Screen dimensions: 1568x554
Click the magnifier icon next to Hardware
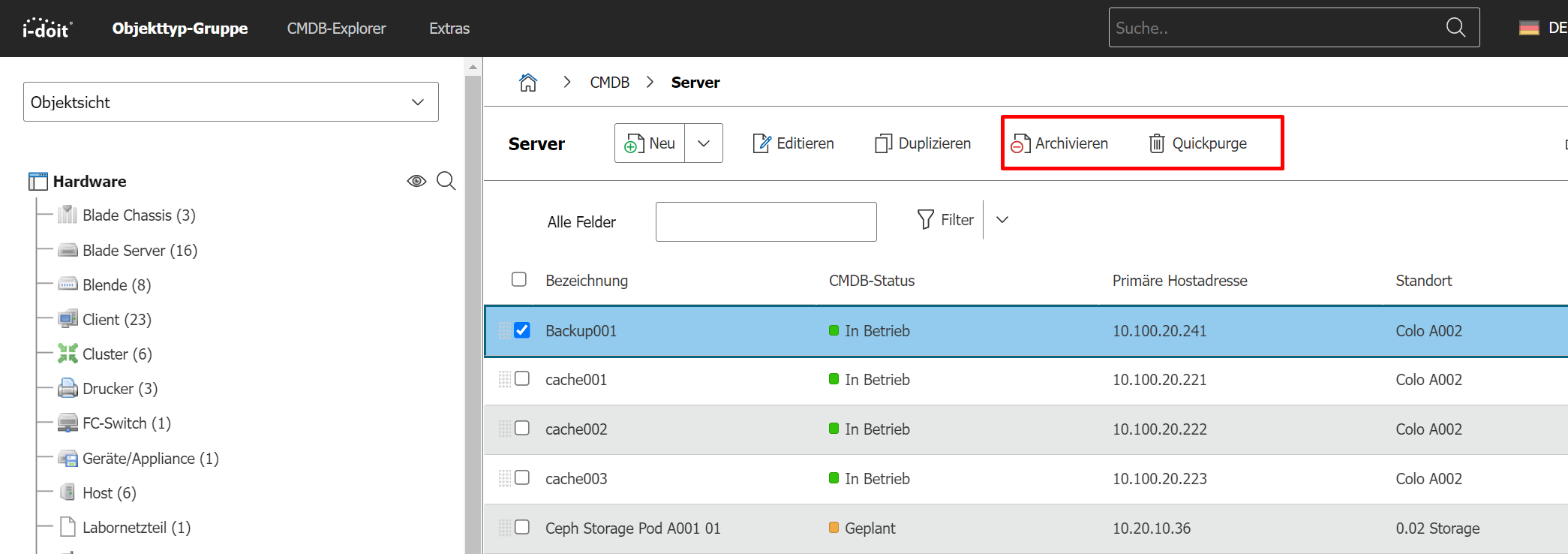(x=446, y=181)
